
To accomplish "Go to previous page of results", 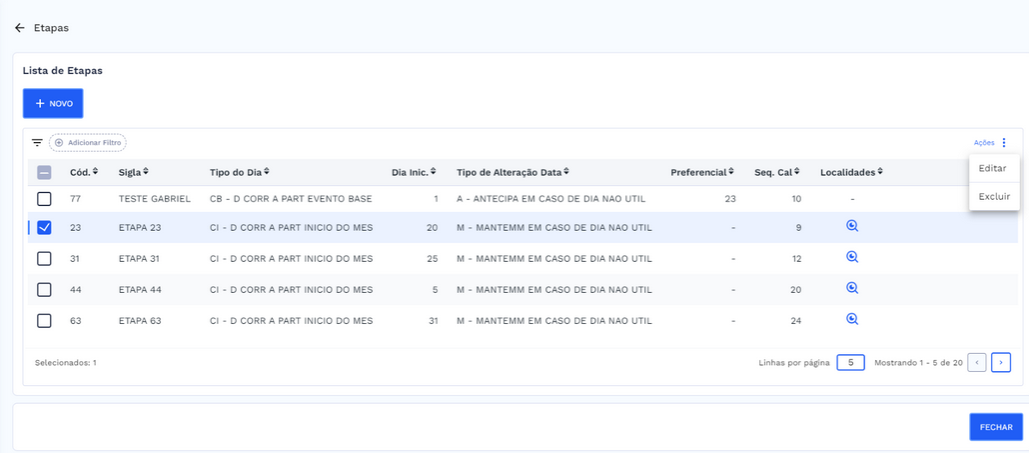I will 977,362.
